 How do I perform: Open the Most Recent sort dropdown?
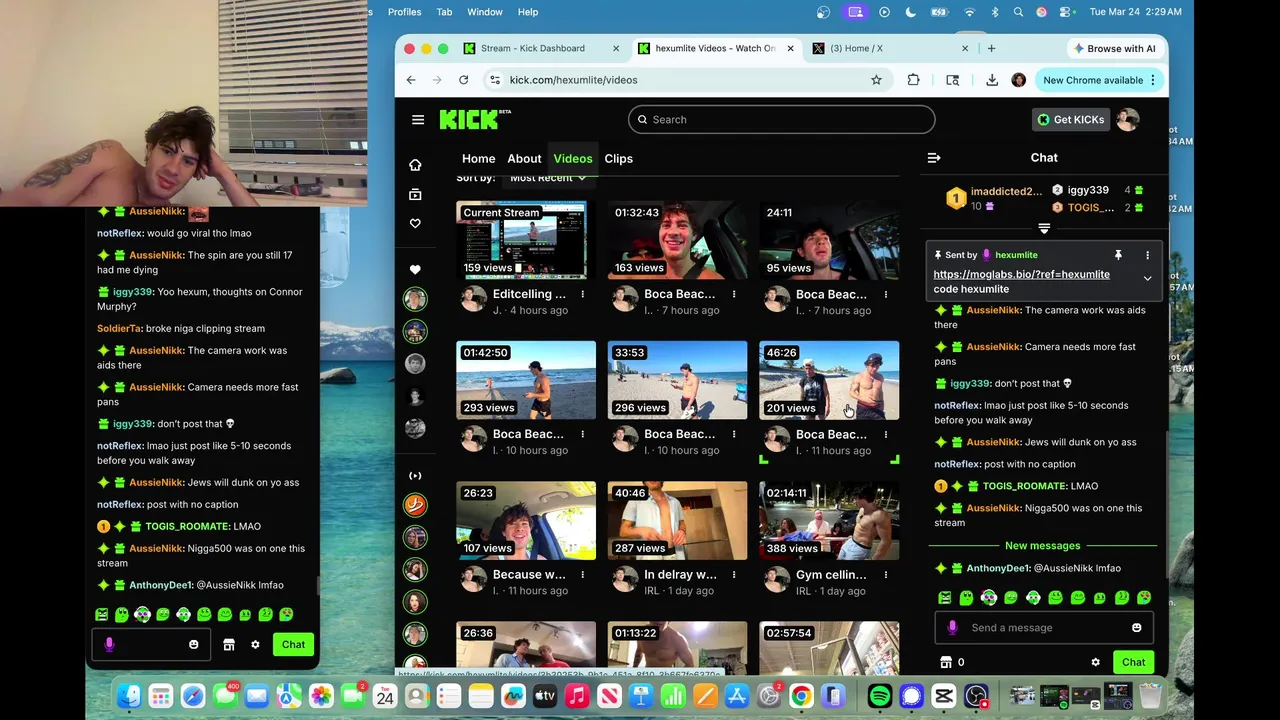point(548,178)
